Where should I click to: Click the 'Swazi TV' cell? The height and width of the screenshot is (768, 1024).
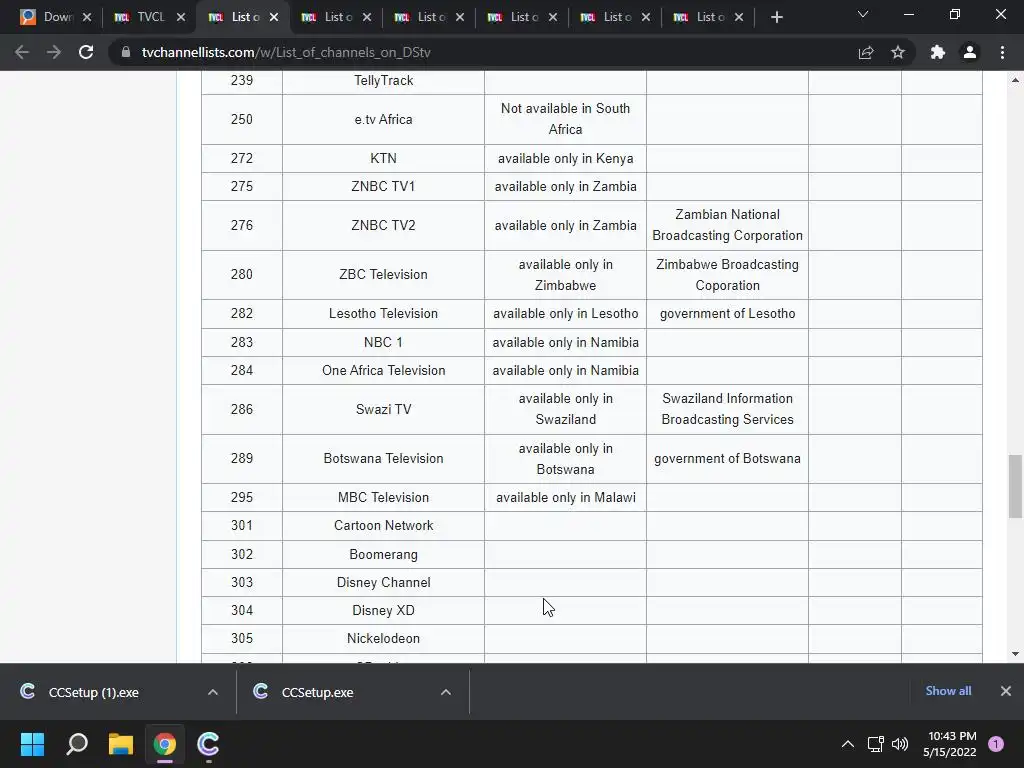point(383,409)
